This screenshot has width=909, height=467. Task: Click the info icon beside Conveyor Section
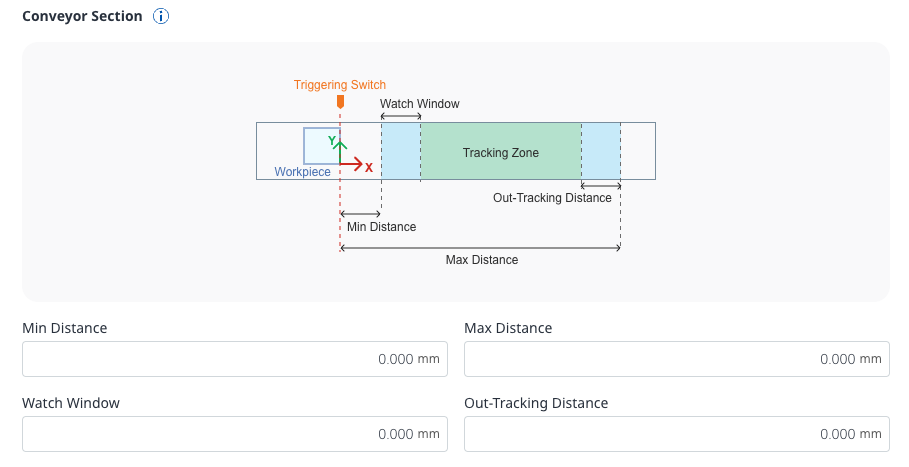[161, 17]
